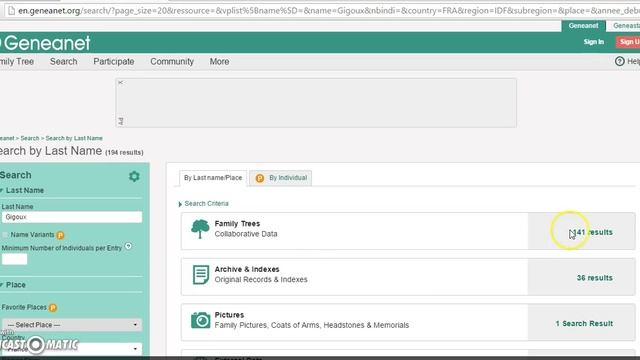Screen dimensions: 640x360
Task: Collapse the Place section
Action: pos(13,285)
